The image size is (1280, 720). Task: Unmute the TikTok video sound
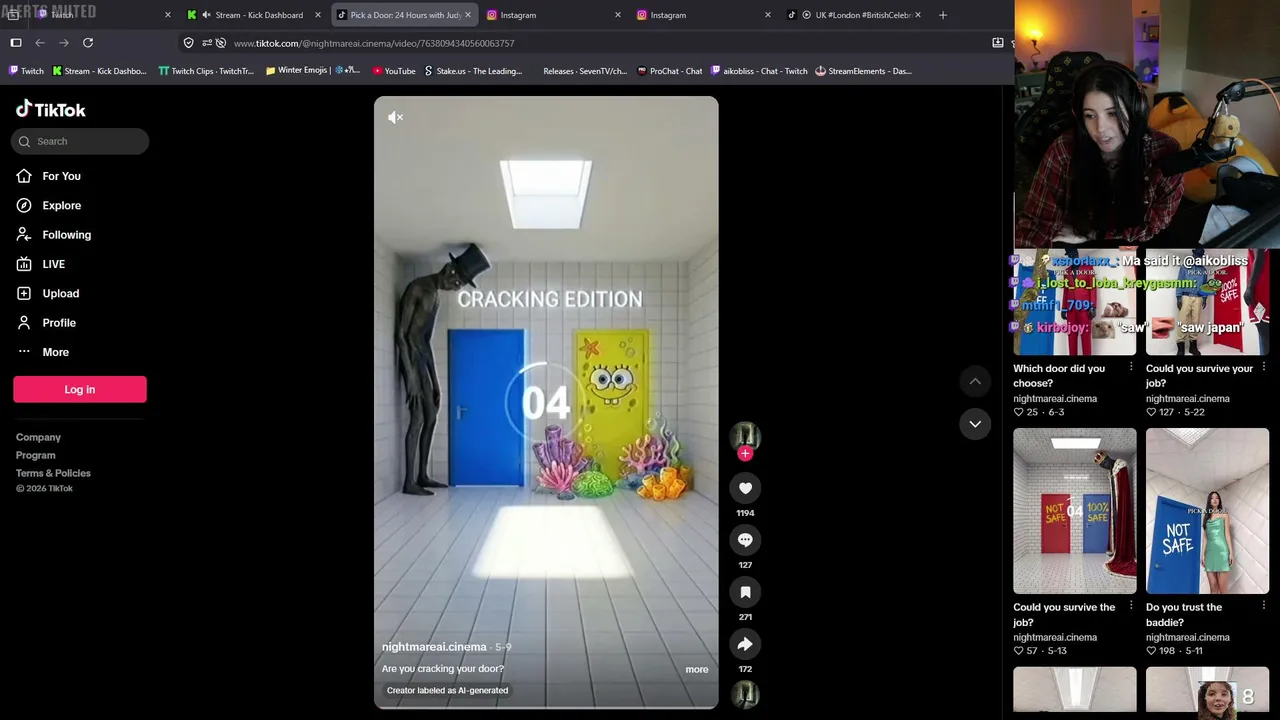[x=396, y=117]
